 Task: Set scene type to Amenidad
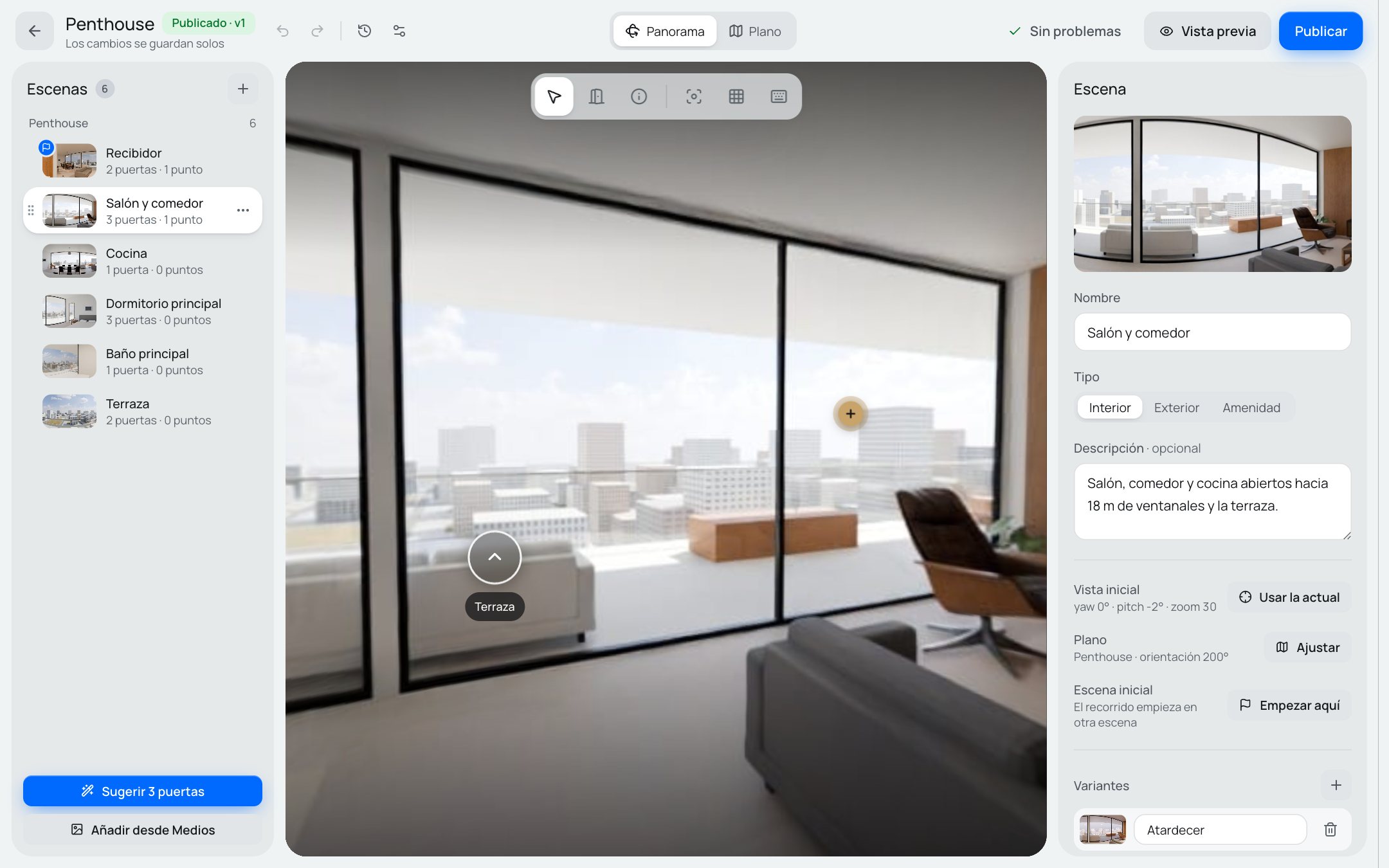(x=1251, y=408)
